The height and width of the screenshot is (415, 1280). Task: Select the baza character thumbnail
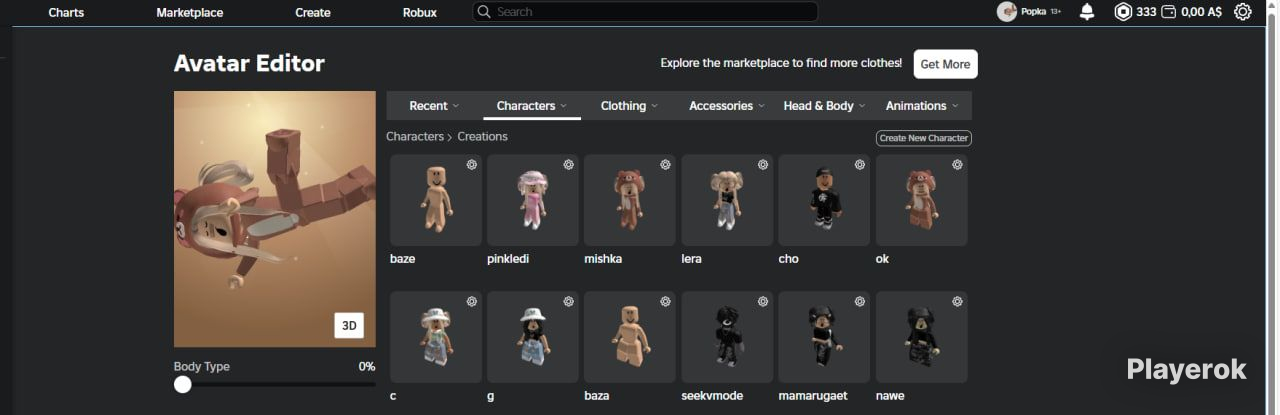click(x=629, y=337)
